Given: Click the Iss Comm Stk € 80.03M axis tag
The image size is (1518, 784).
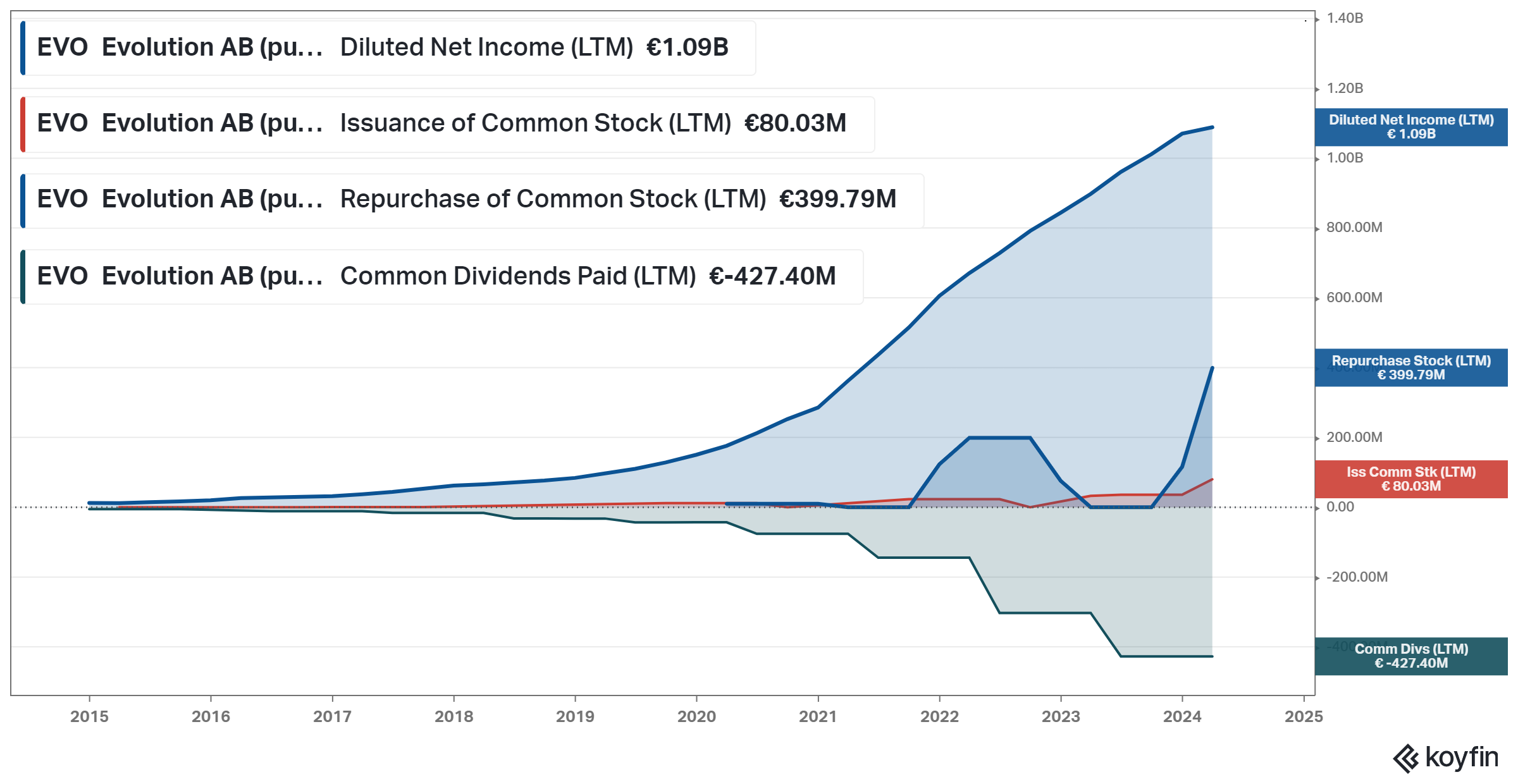Looking at the screenshot, I should (x=1411, y=479).
